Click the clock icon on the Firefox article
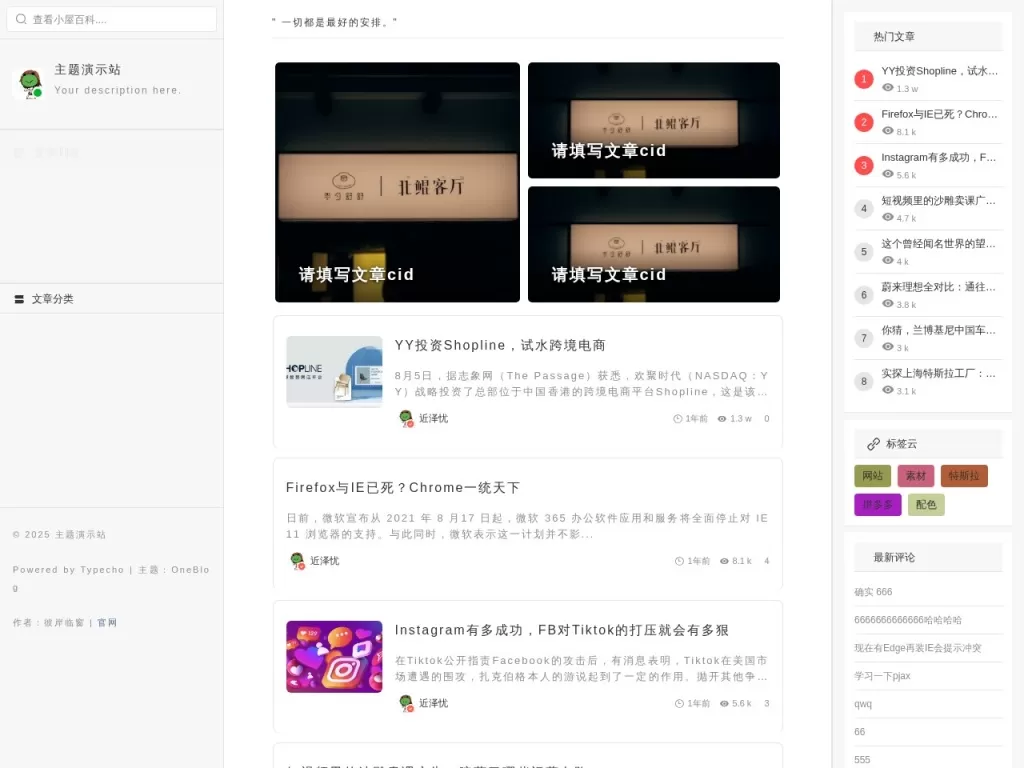The image size is (1024, 768). pyautogui.click(x=680, y=561)
